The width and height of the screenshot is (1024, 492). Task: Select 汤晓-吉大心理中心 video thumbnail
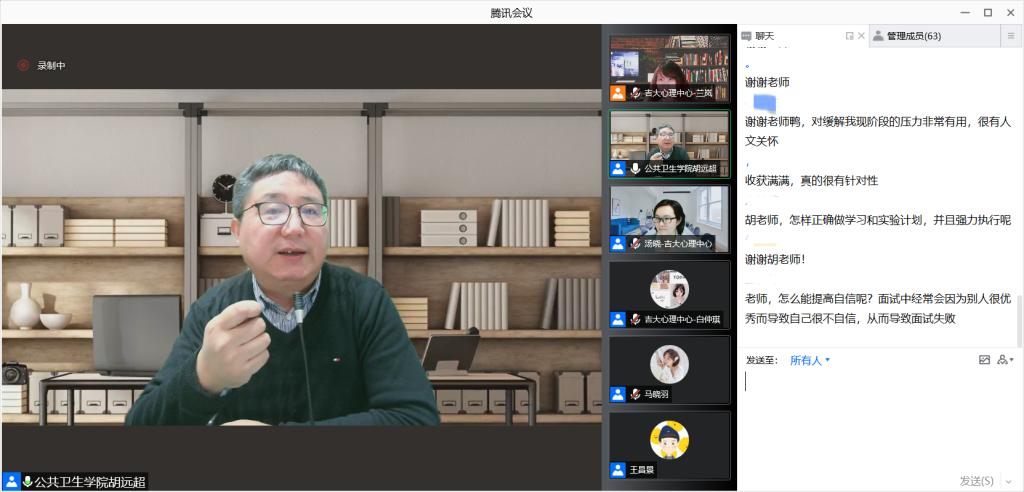pyautogui.click(x=669, y=218)
